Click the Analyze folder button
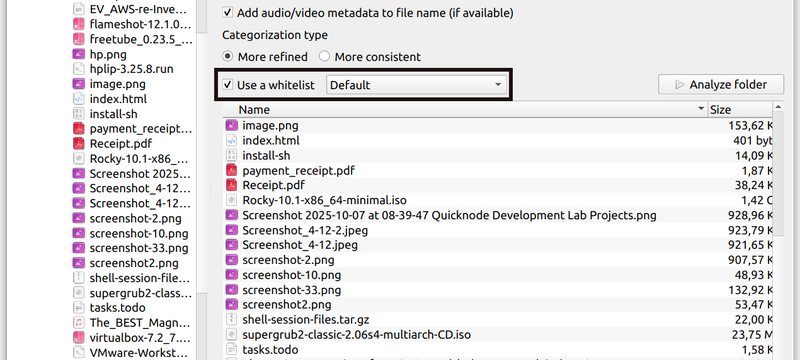This screenshot has width=800, height=360. (x=721, y=85)
